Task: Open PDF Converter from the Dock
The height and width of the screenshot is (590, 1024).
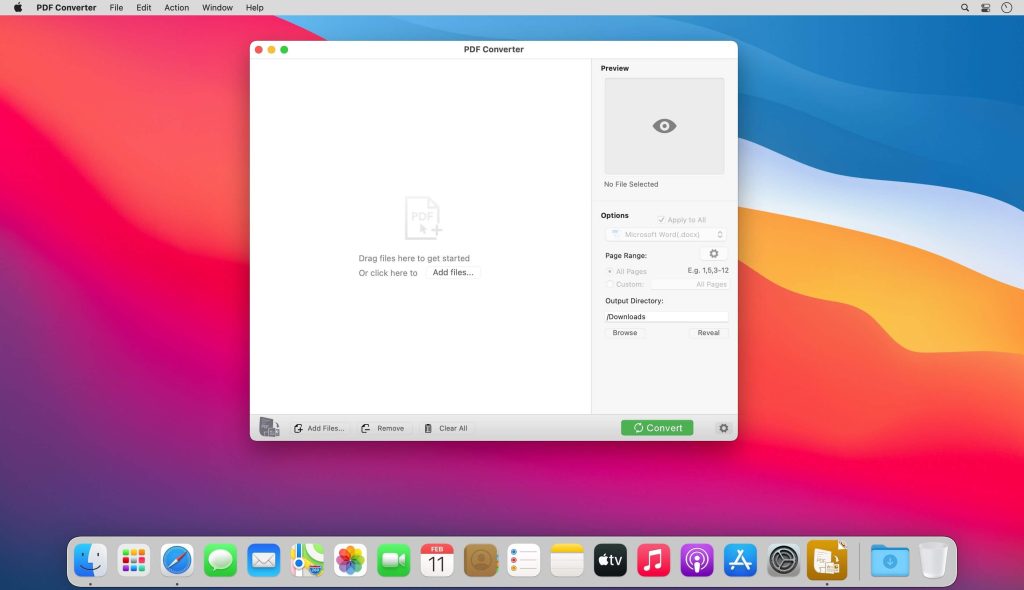Action: pos(825,560)
